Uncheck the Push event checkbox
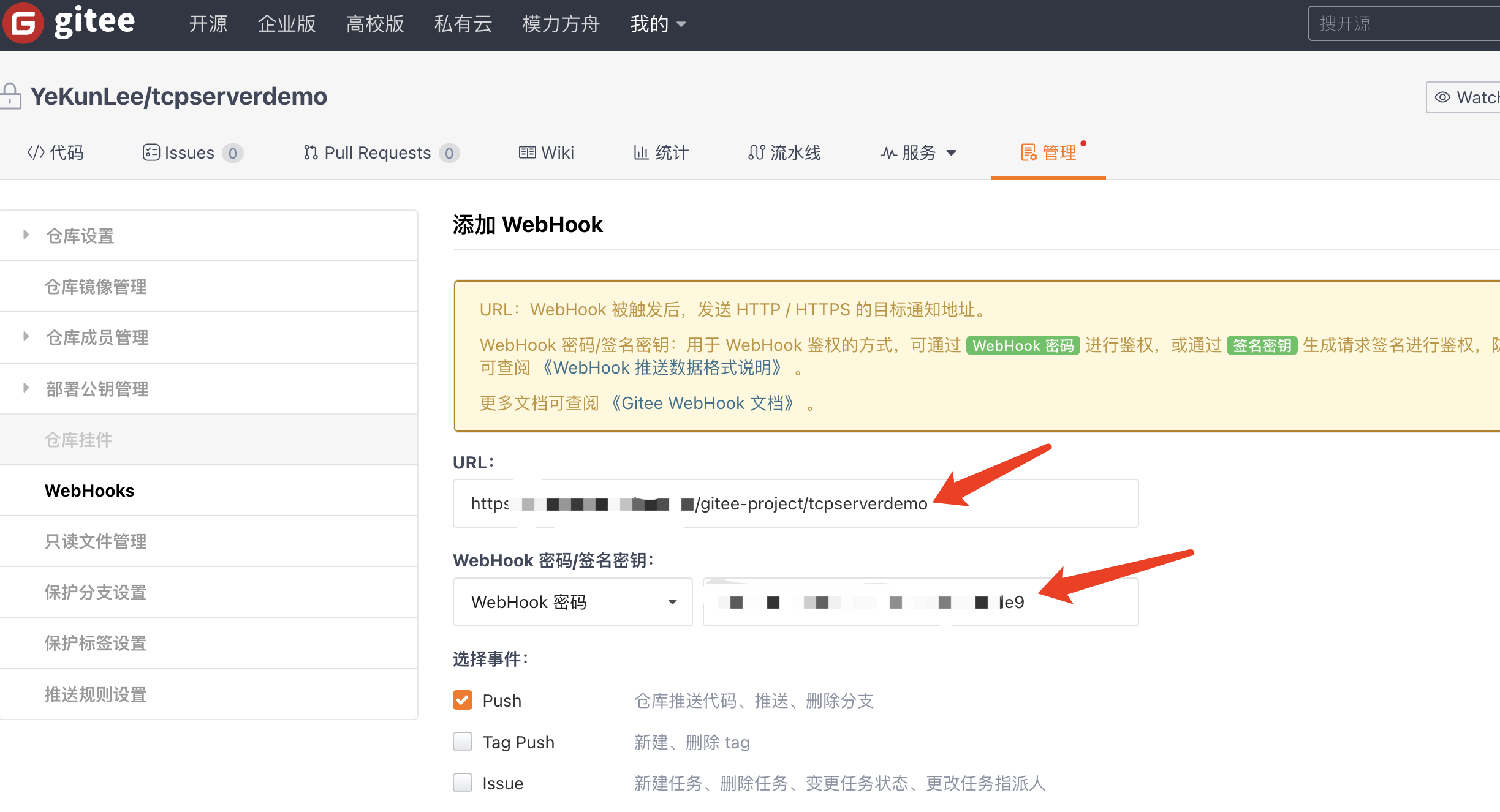Screen dimensions: 1500x812 pos(463,700)
